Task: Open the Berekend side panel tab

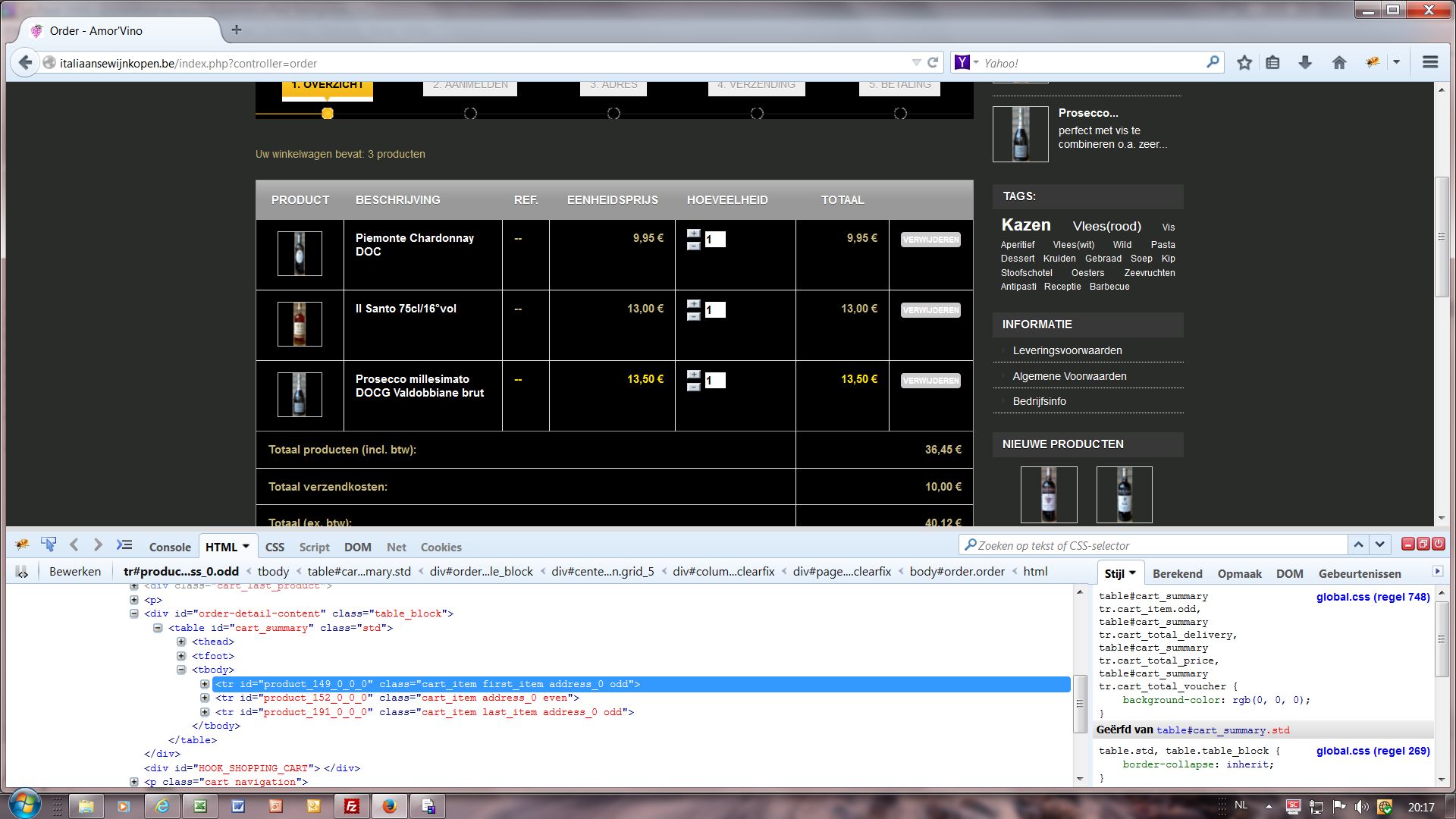Action: [x=1177, y=573]
